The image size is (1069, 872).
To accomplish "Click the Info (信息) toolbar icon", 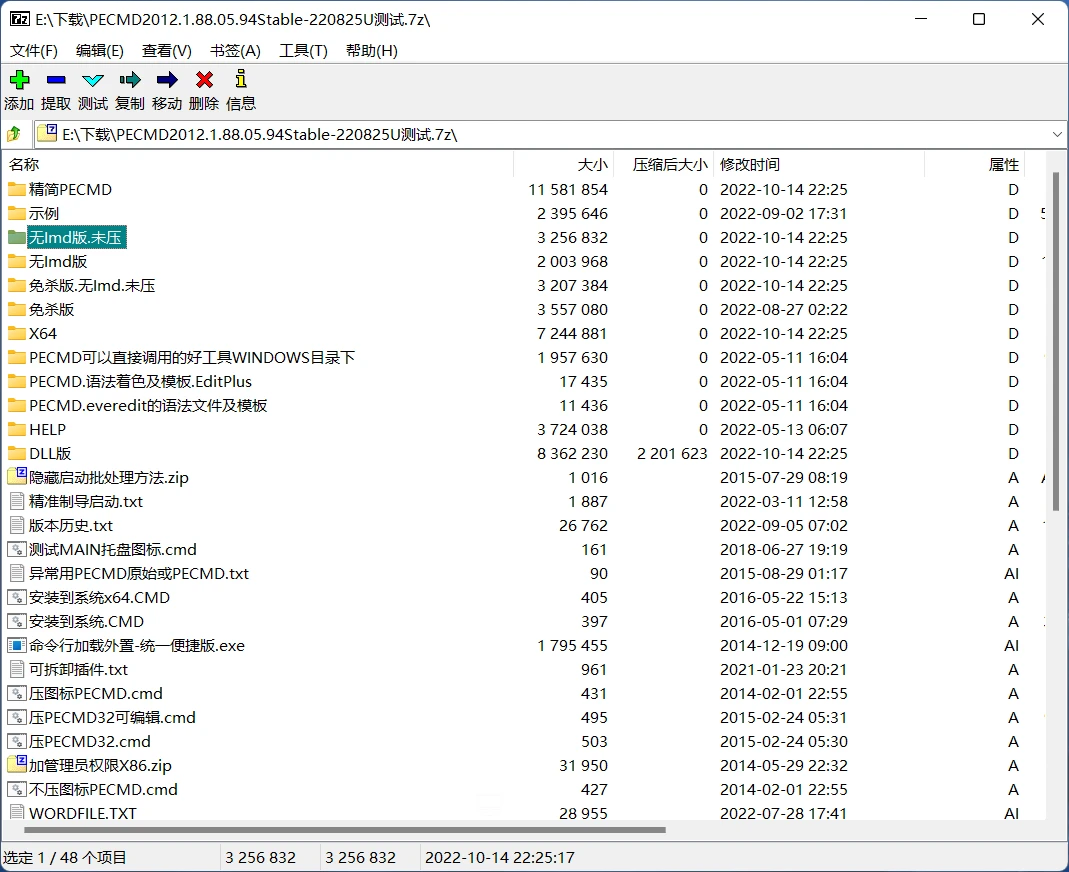I will [241, 79].
